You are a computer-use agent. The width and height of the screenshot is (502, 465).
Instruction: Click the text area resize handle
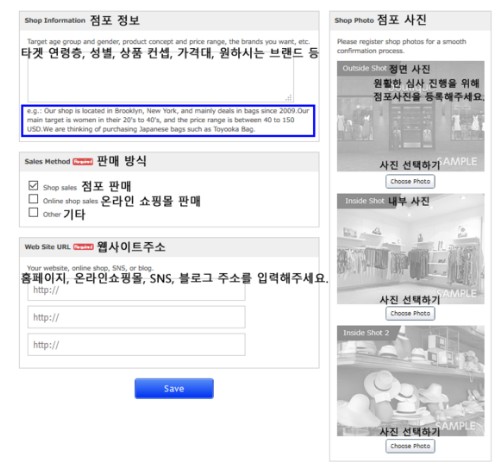[289, 98]
